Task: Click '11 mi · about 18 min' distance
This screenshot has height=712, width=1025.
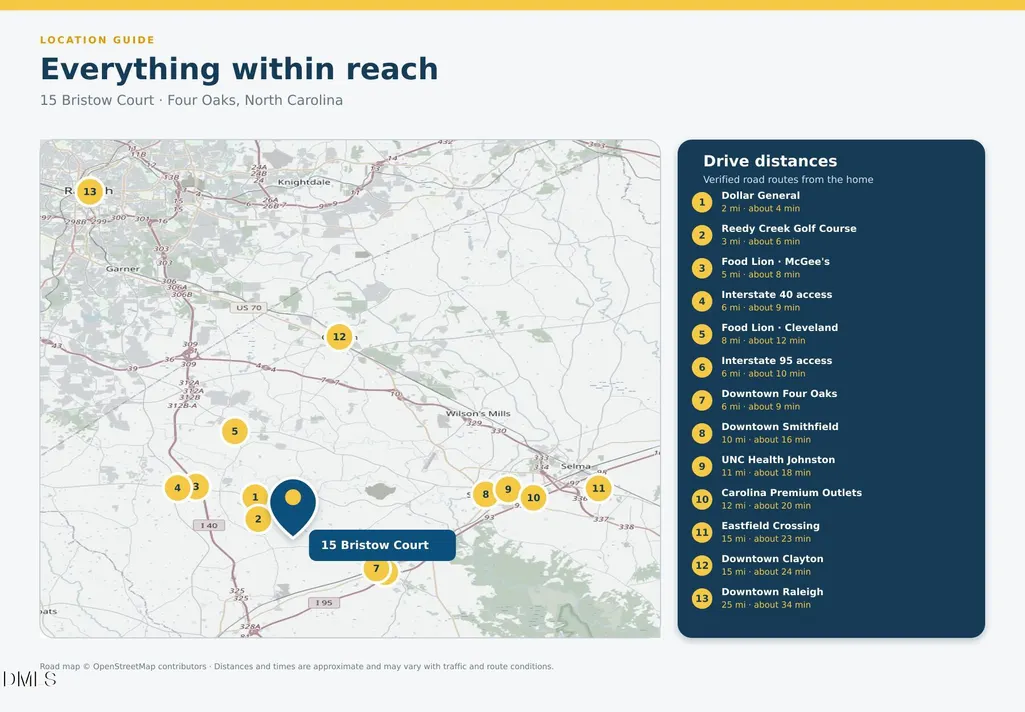Action: [x=765, y=473]
